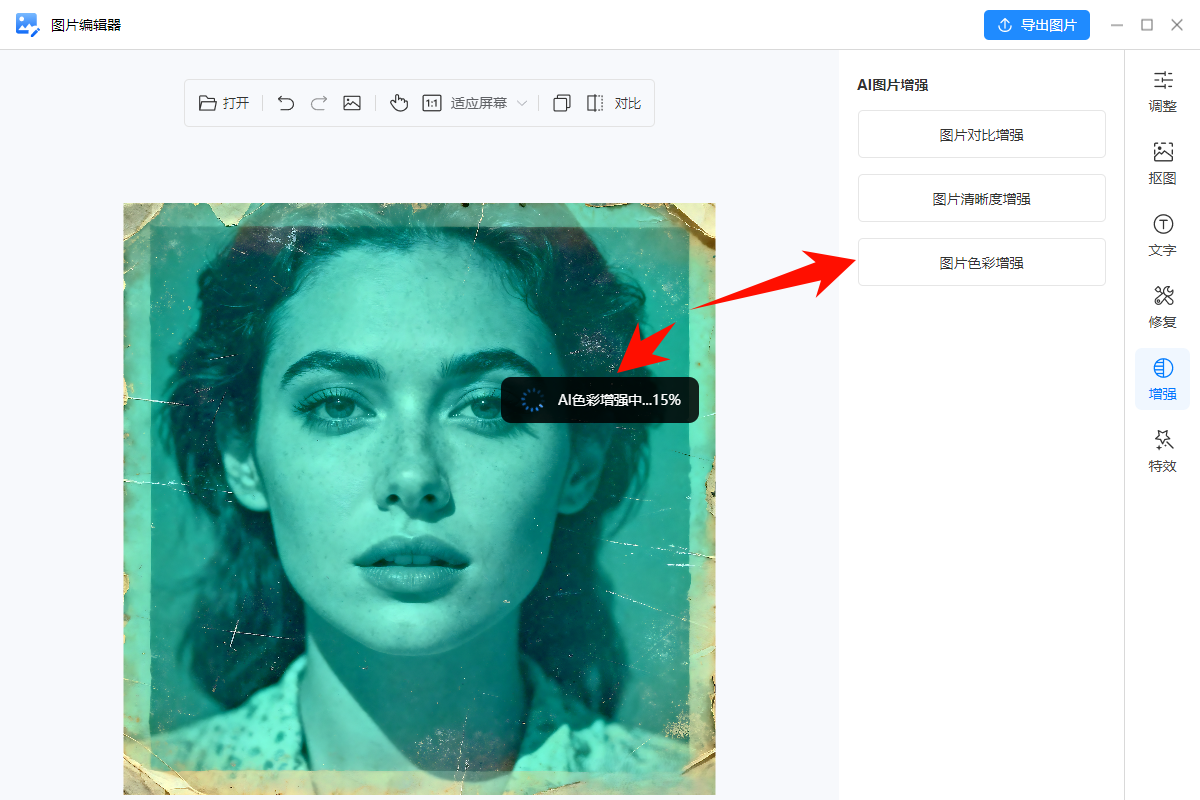
Task: Click the 图片清晰度增强 button
Action: [981, 199]
